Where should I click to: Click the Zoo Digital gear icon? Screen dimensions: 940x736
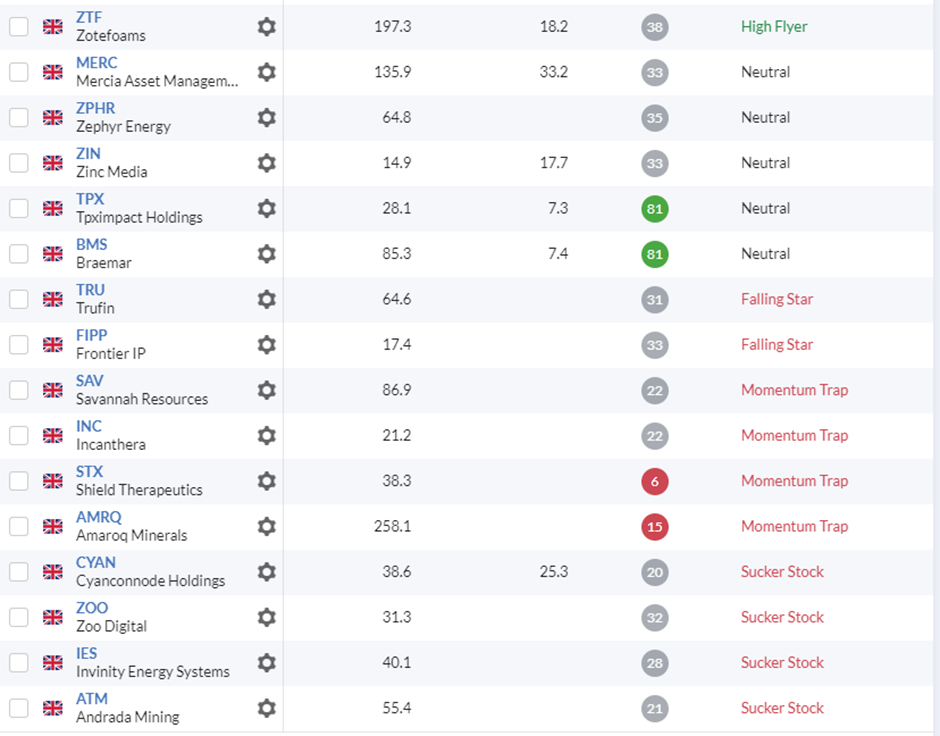(x=267, y=617)
